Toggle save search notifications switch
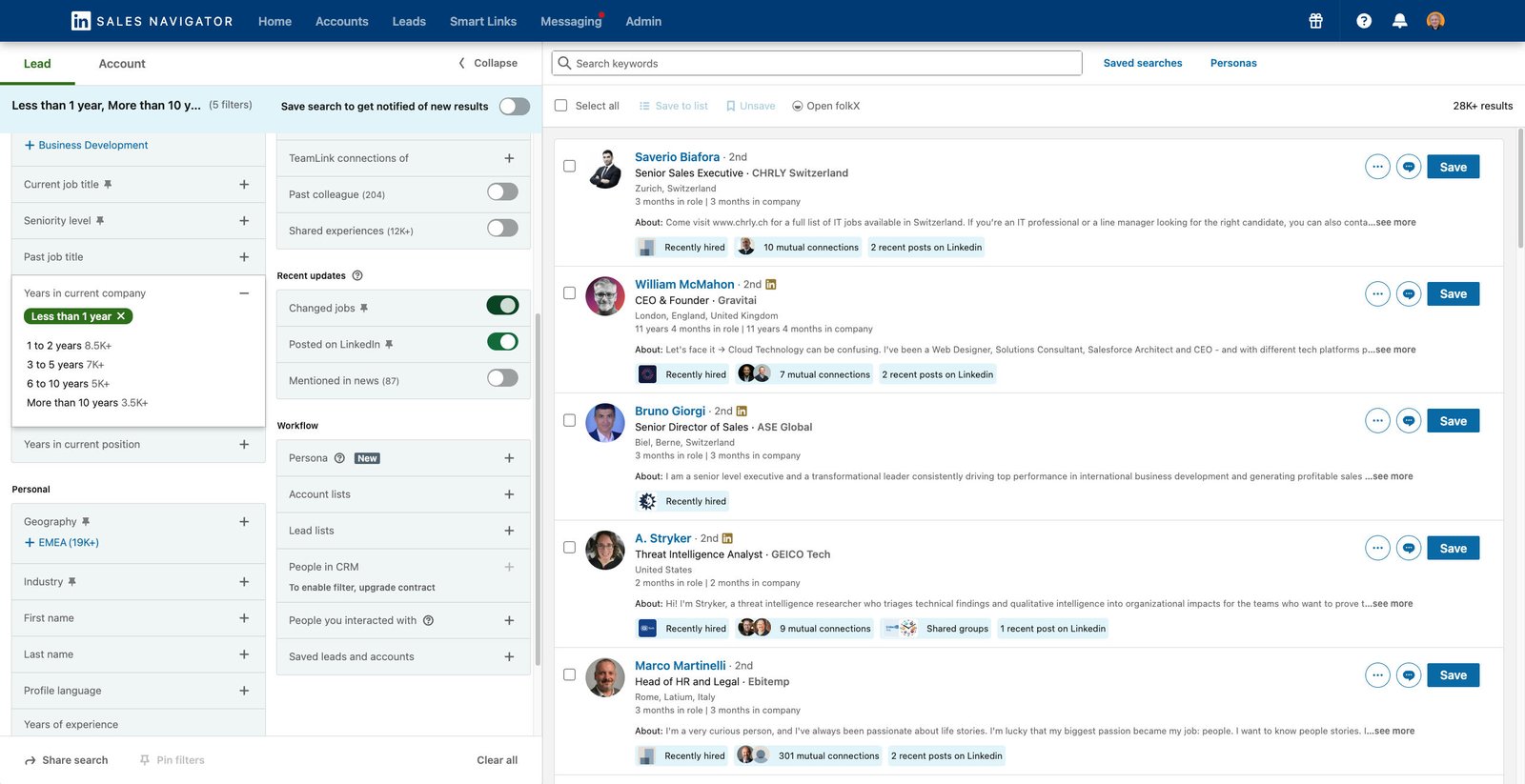The image size is (1525, 784). tap(515, 107)
